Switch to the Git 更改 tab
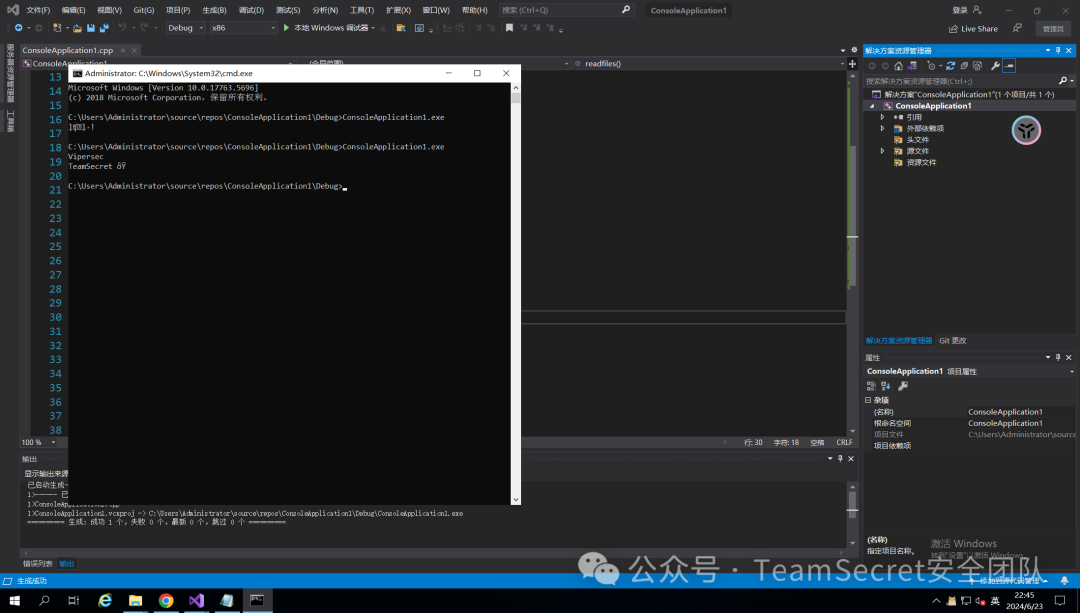The height and width of the screenshot is (613, 1080). (x=953, y=341)
